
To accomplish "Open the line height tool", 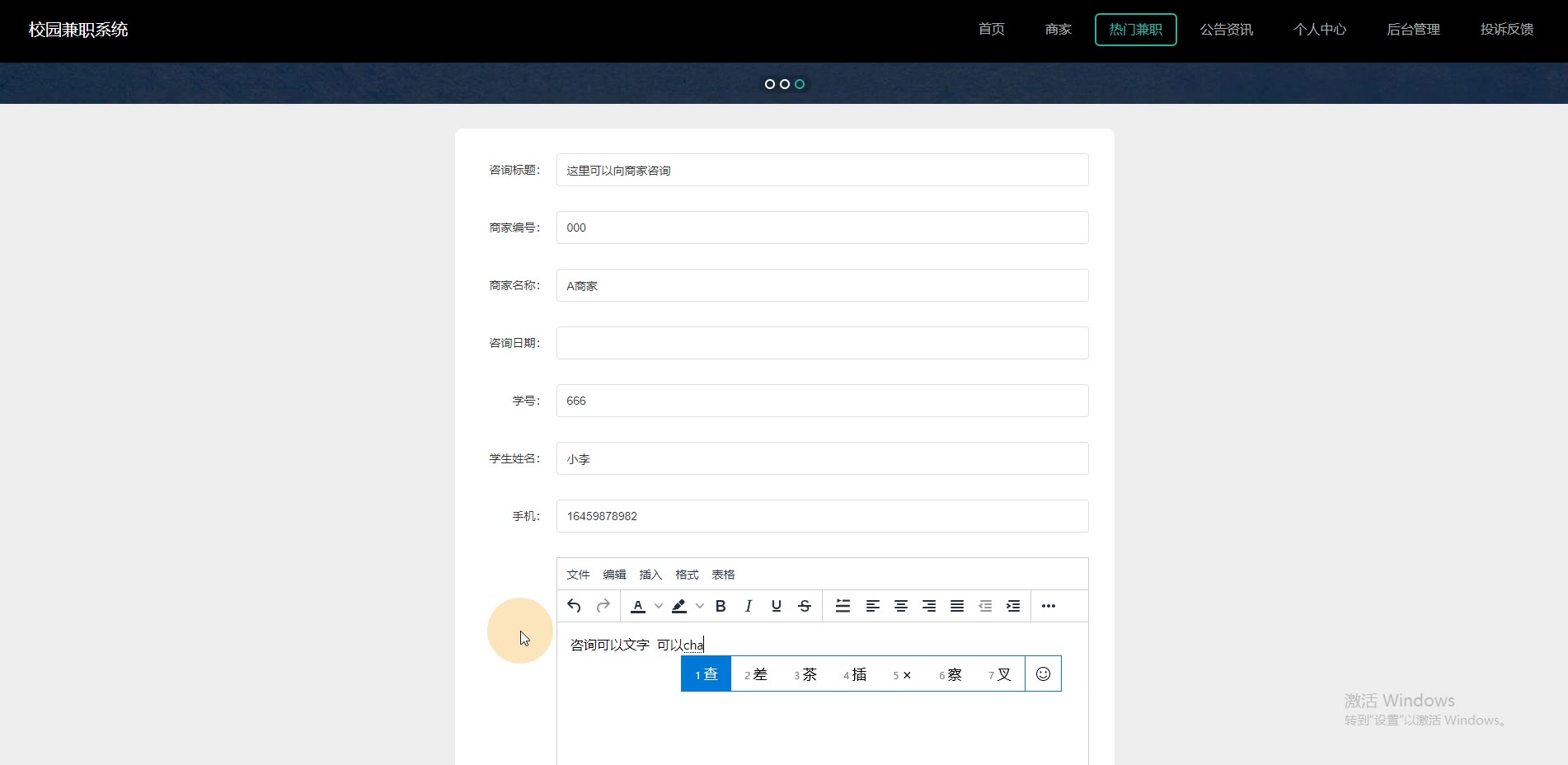I will tap(843, 606).
